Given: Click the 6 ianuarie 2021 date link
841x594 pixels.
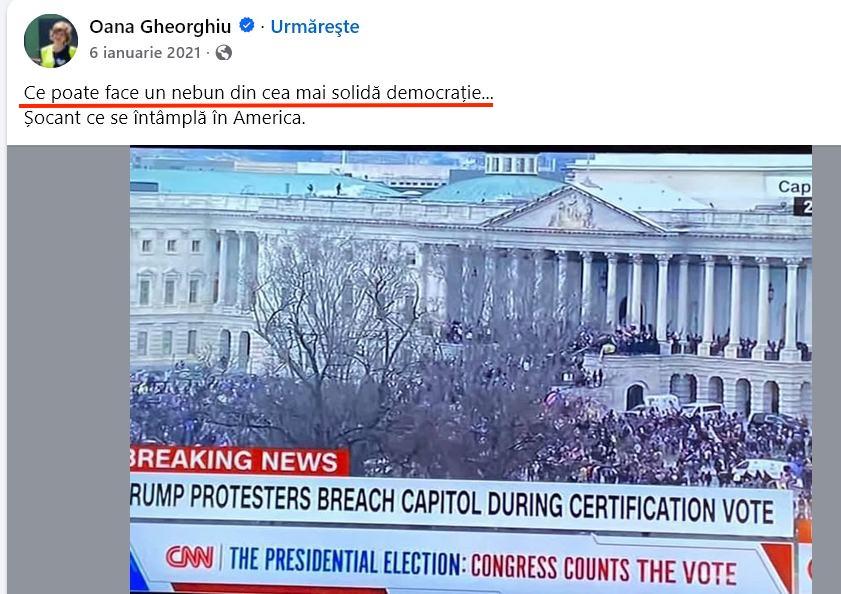Looking at the screenshot, I should (145, 53).
